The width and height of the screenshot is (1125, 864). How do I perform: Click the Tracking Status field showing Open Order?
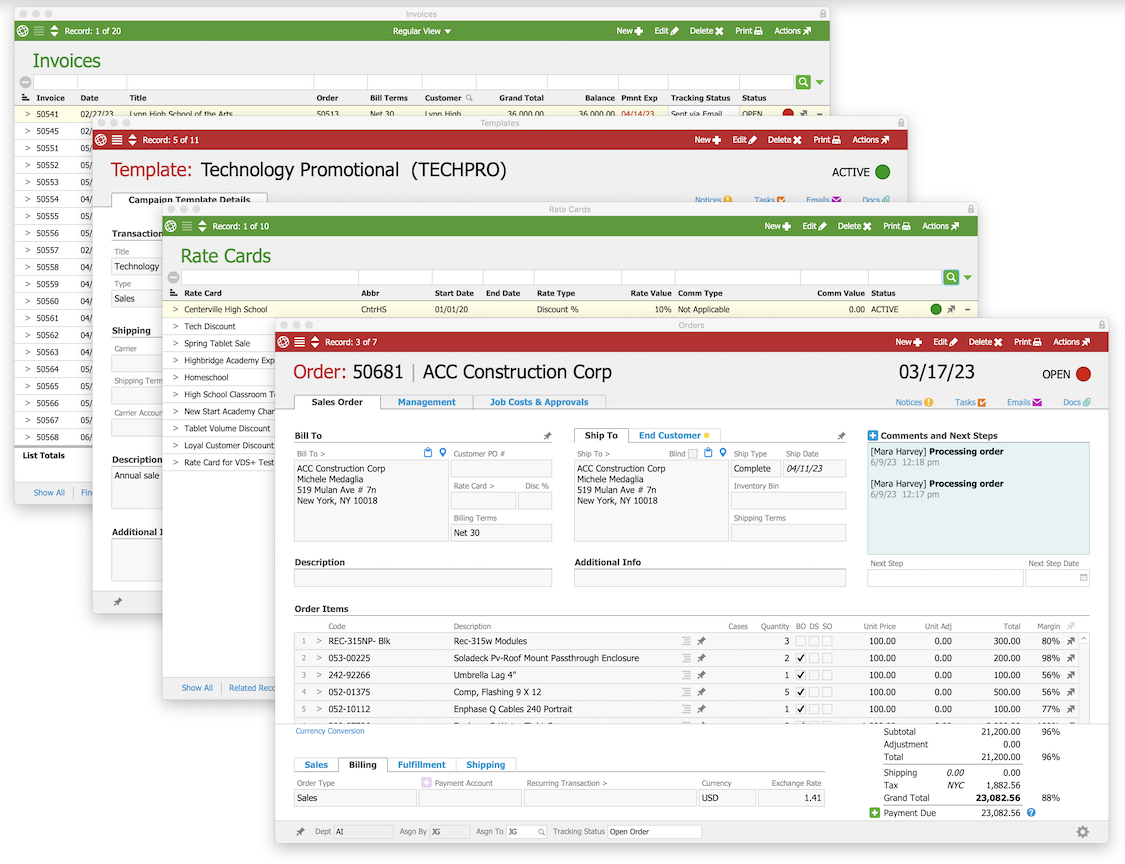[x=654, y=832]
